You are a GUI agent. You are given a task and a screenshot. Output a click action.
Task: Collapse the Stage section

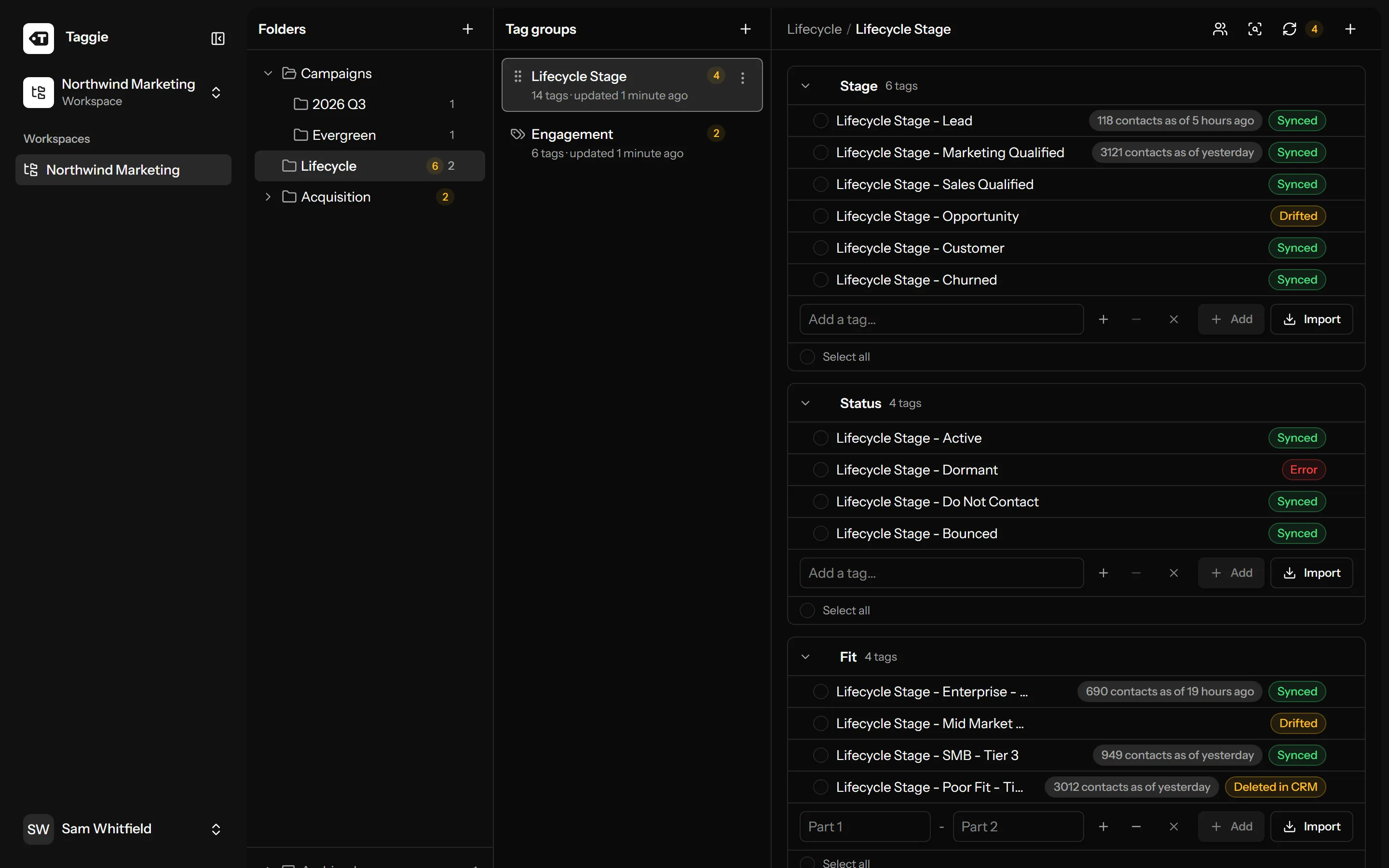click(x=806, y=86)
